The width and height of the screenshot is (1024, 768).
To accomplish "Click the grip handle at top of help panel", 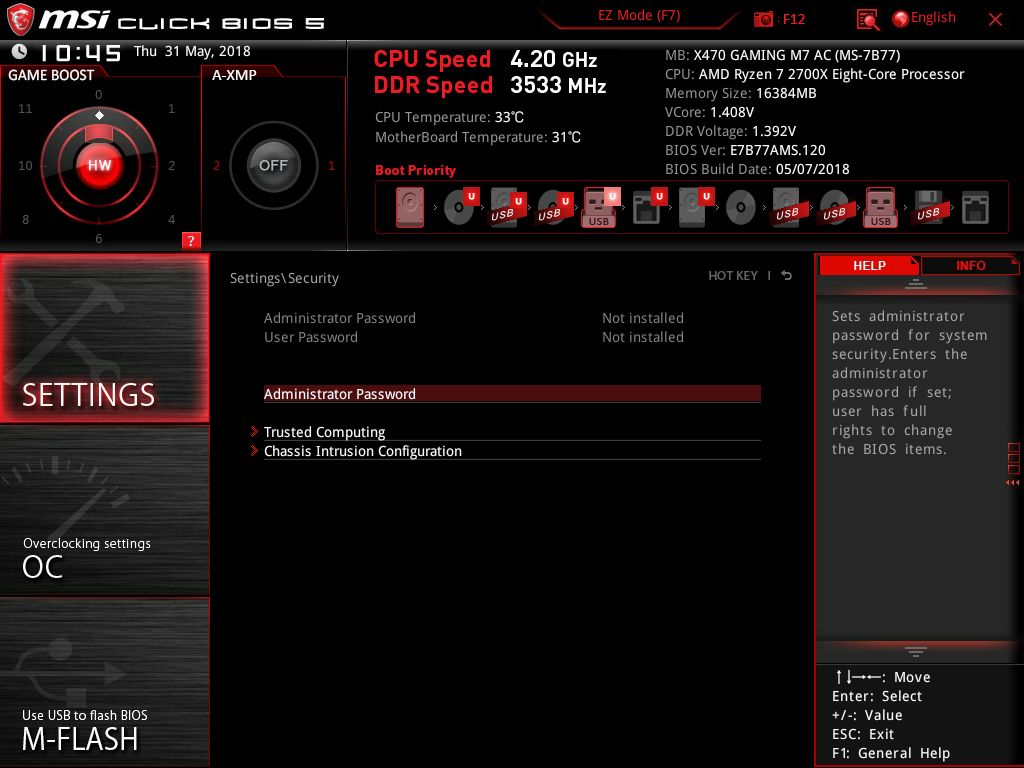I will tap(916, 283).
